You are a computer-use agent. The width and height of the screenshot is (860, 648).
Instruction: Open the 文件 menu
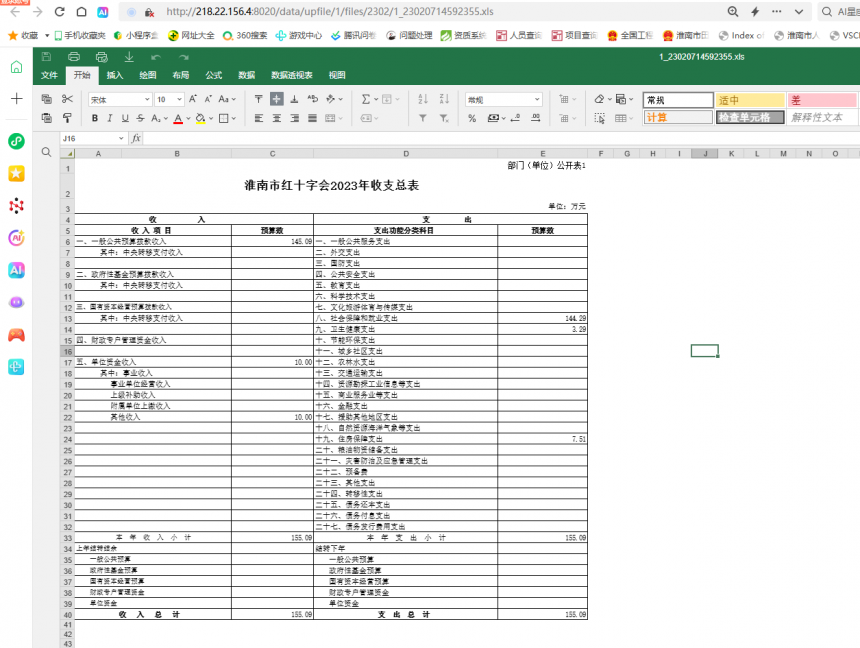coord(49,75)
